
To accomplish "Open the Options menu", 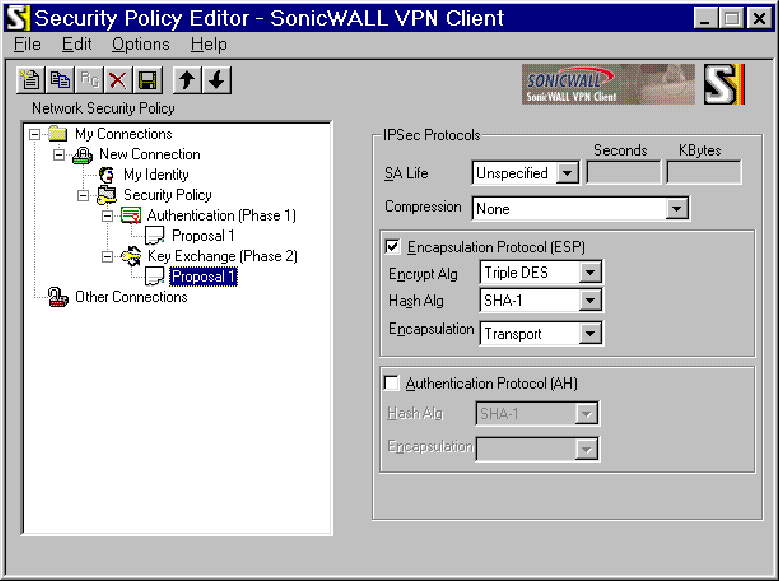I will click(141, 45).
